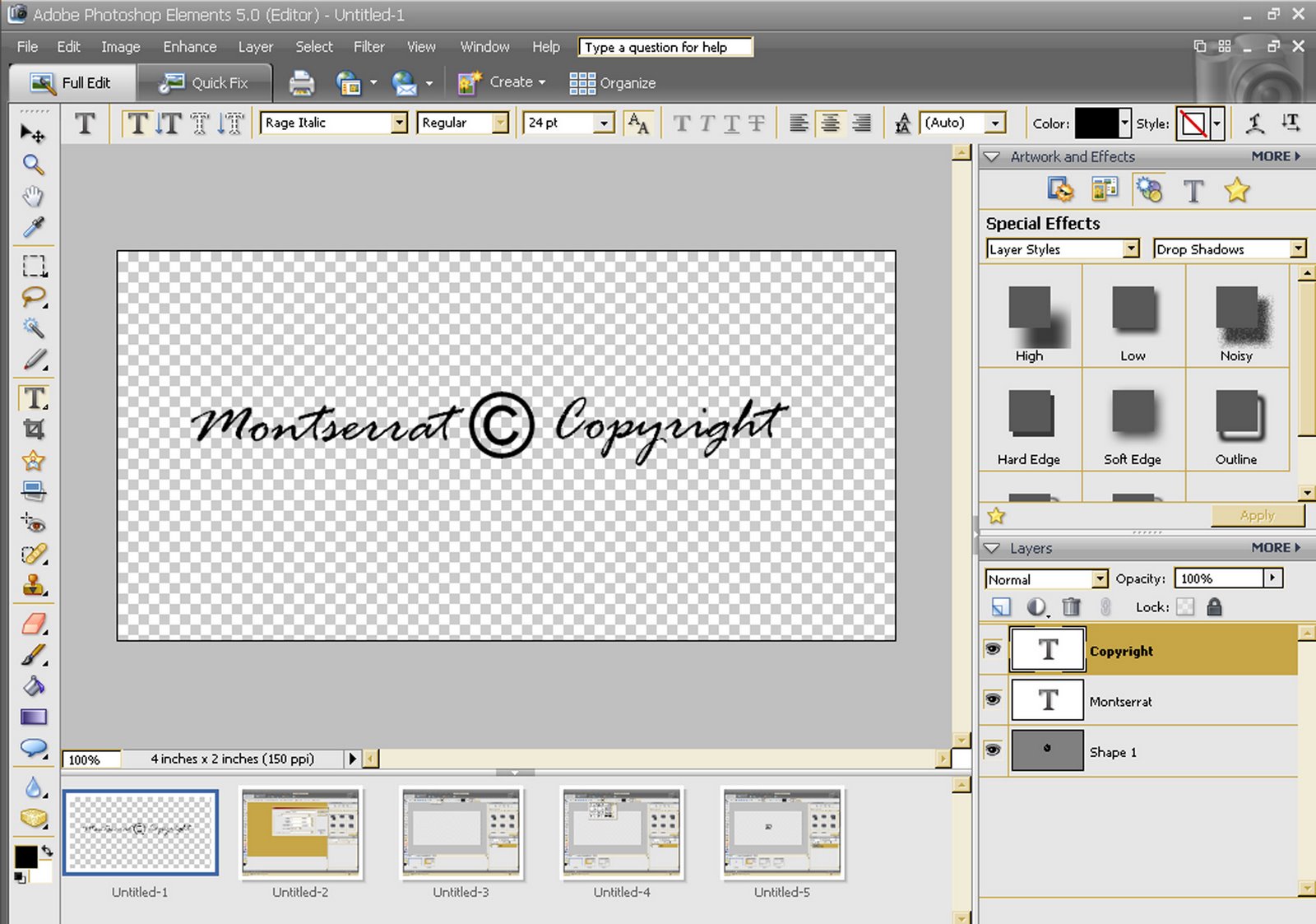Toggle visibility of Shape 1 layer
The image size is (1316, 924).
pyautogui.click(x=993, y=750)
